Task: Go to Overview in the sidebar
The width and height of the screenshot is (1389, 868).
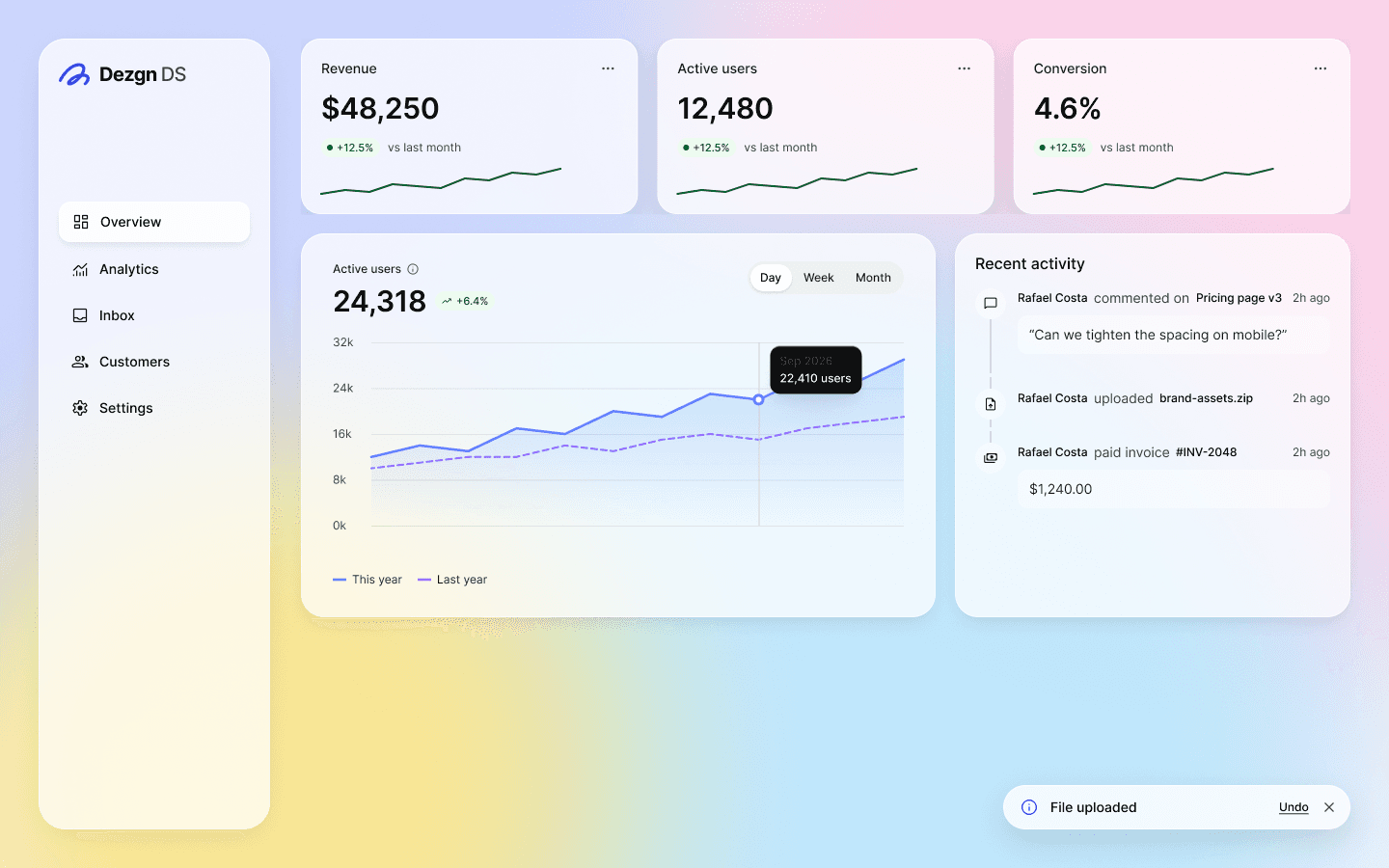Action: pos(154,222)
